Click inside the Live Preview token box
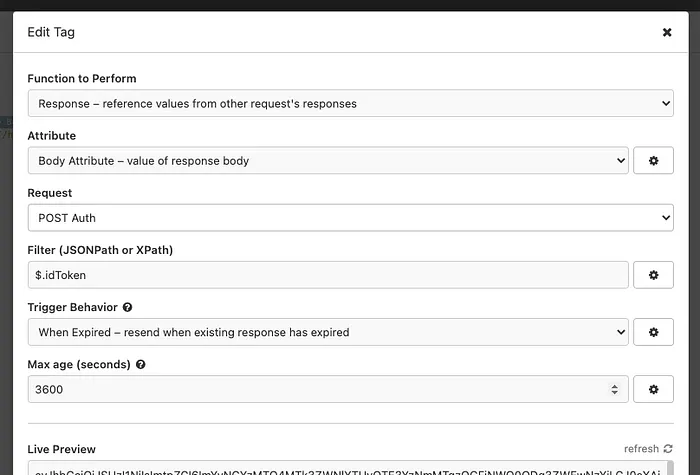Viewport: 700px width, 475px height. [x=340, y=469]
